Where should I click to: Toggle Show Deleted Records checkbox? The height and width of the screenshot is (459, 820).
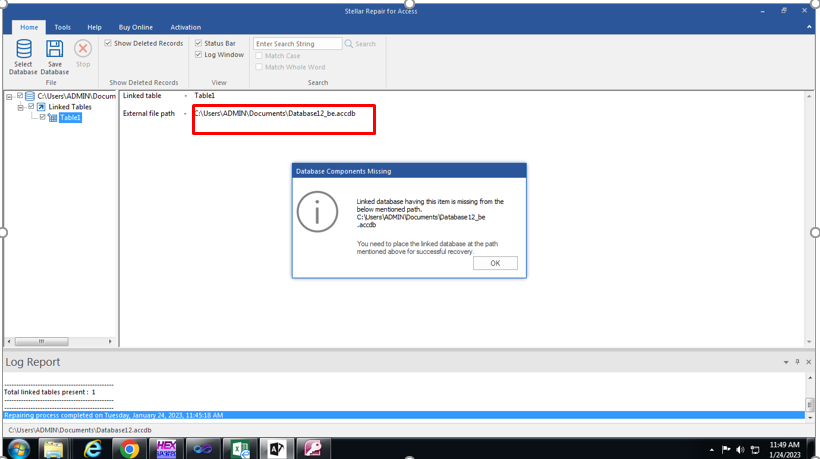coord(108,43)
